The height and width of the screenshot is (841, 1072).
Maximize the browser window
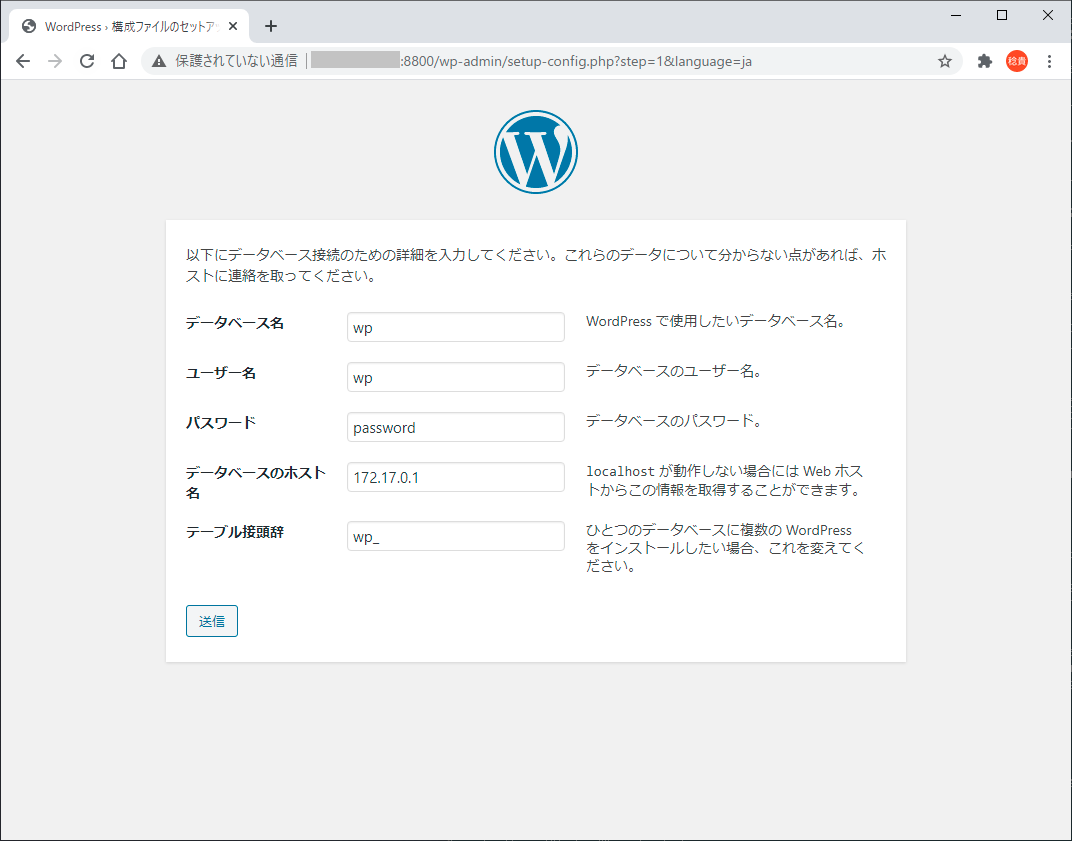pyautogui.click(x=1002, y=15)
